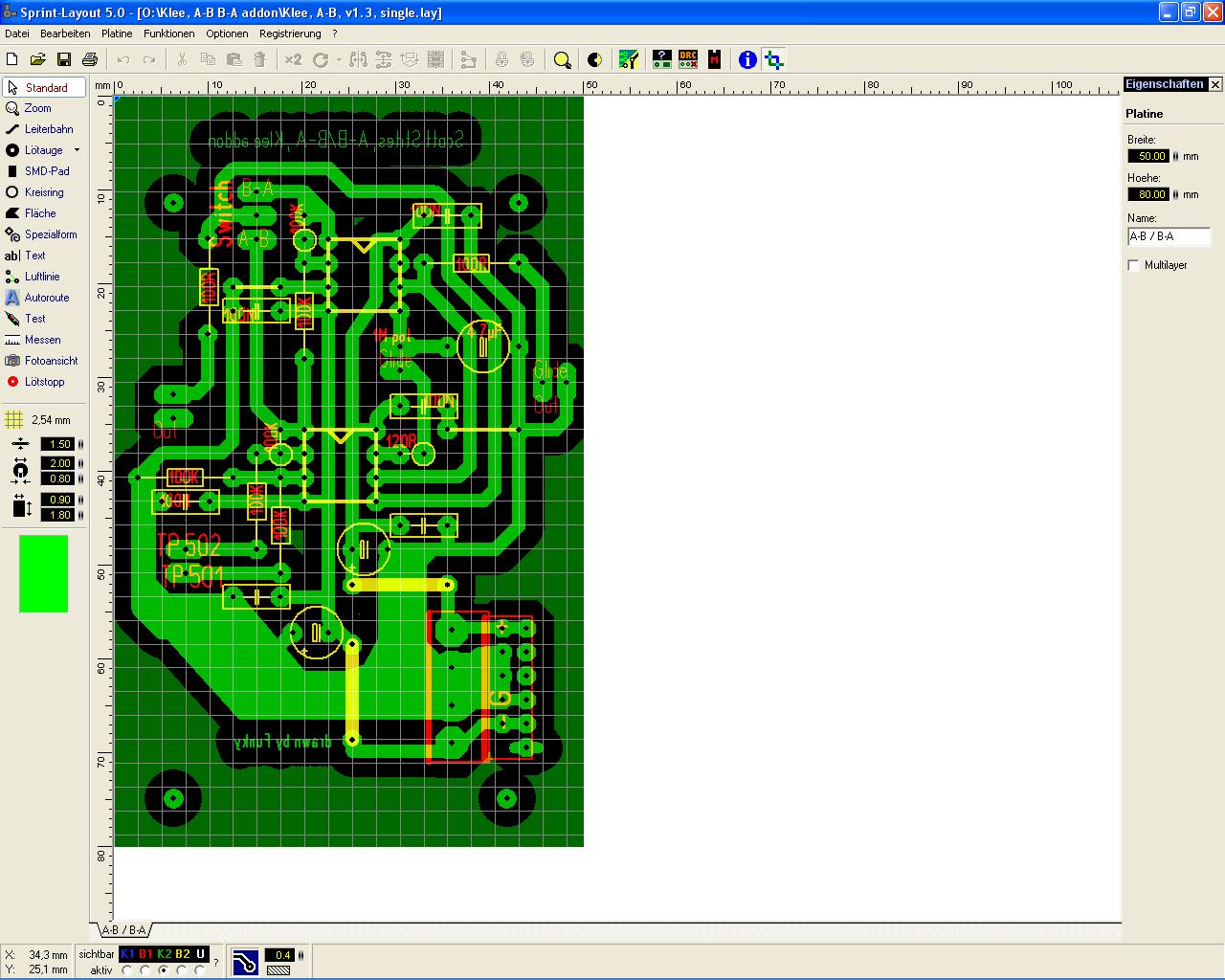Open the rotate angle dropdown arrow

point(339,60)
